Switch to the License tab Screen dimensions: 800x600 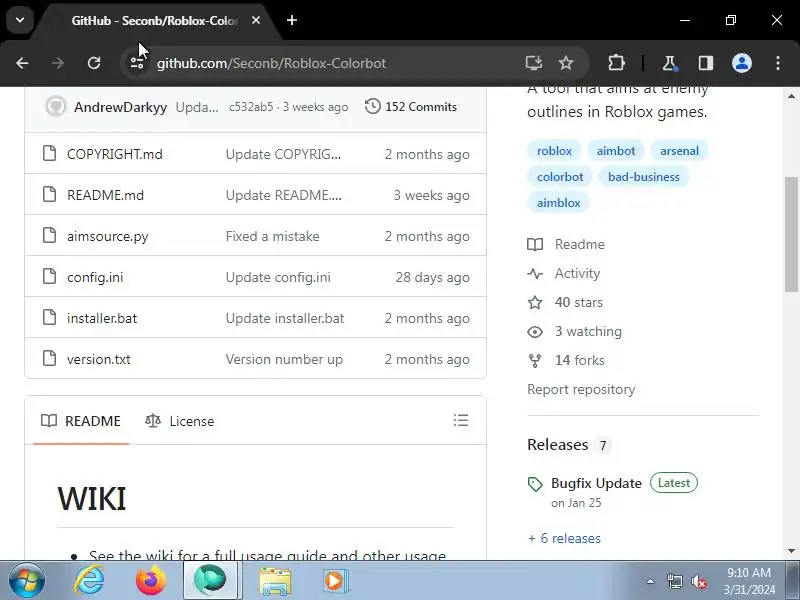pyautogui.click(x=180, y=421)
